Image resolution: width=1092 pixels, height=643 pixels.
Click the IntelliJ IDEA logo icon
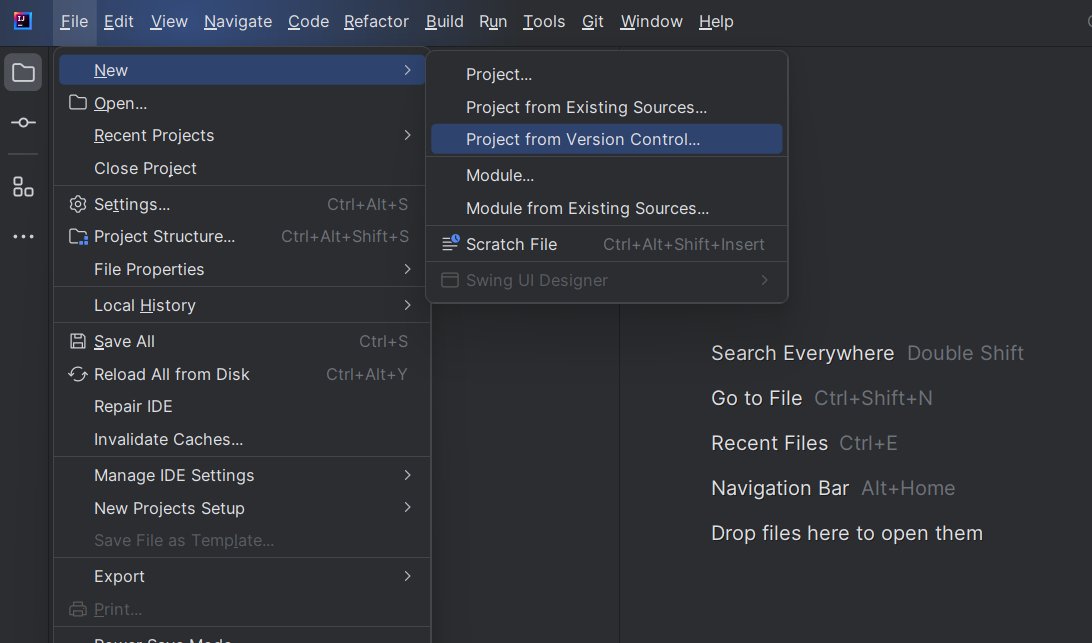pyautogui.click(x=22, y=21)
